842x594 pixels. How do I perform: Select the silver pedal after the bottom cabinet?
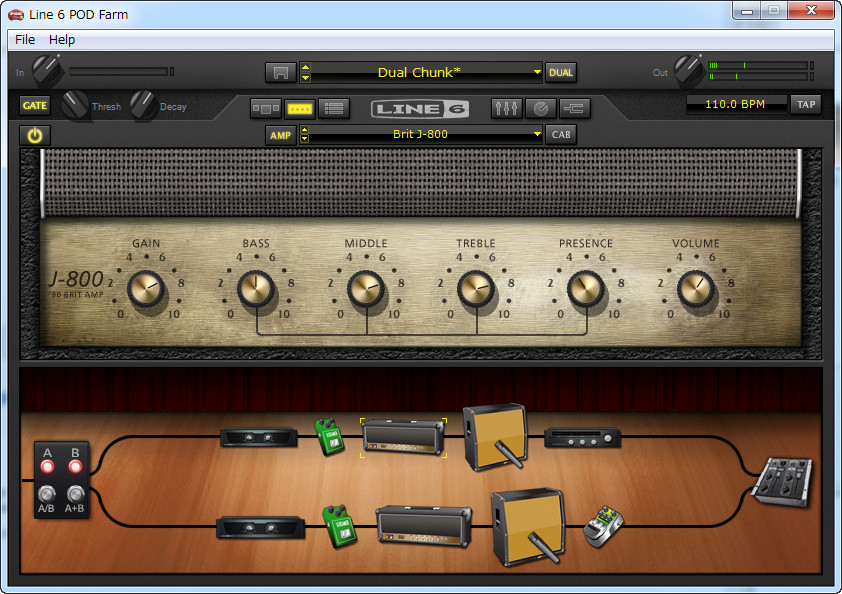pos(603,526)
